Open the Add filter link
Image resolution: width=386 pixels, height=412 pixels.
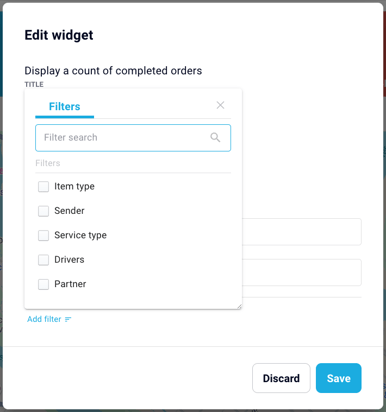coord(44,319)
